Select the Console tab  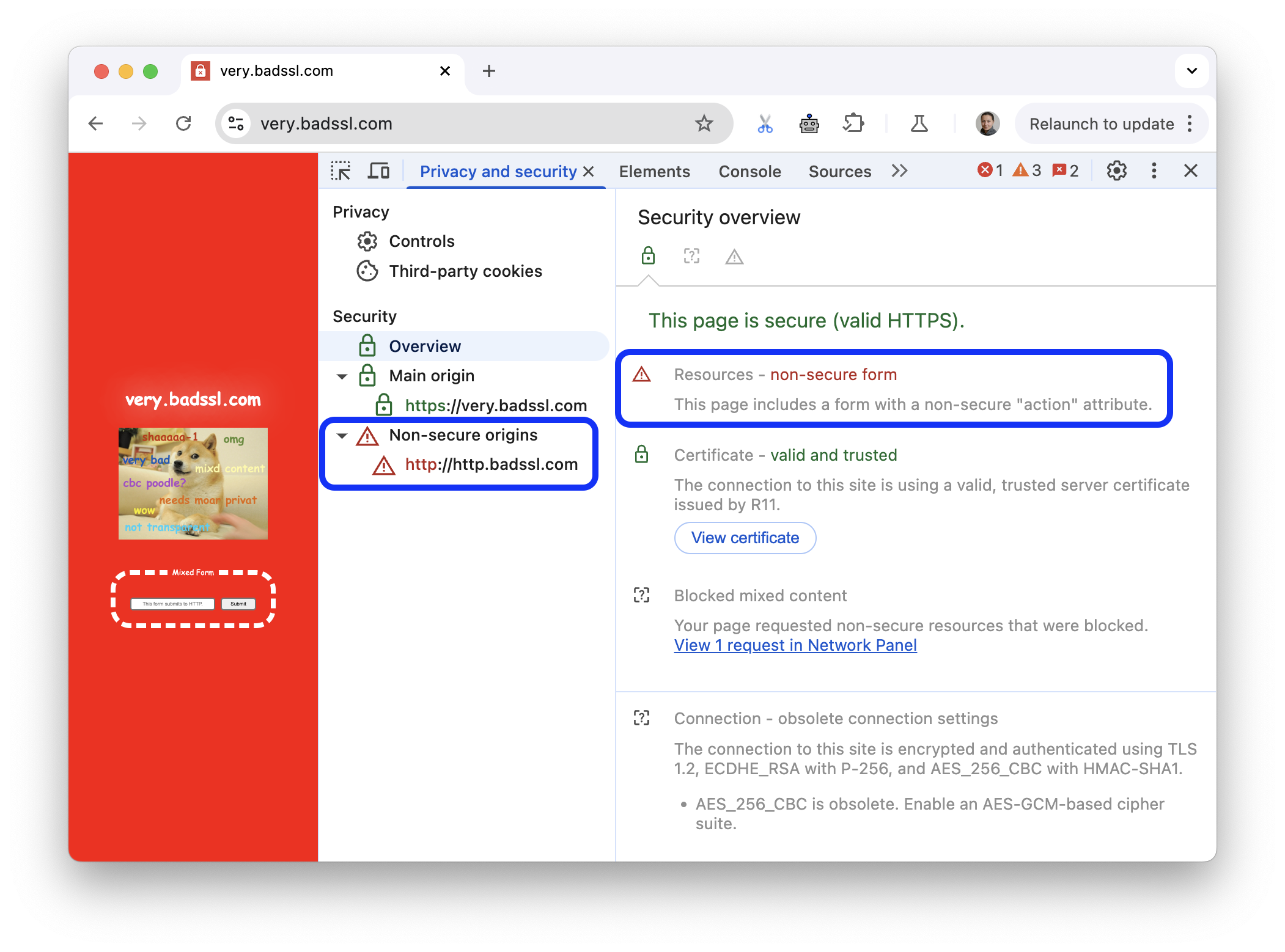pos(750,170)
